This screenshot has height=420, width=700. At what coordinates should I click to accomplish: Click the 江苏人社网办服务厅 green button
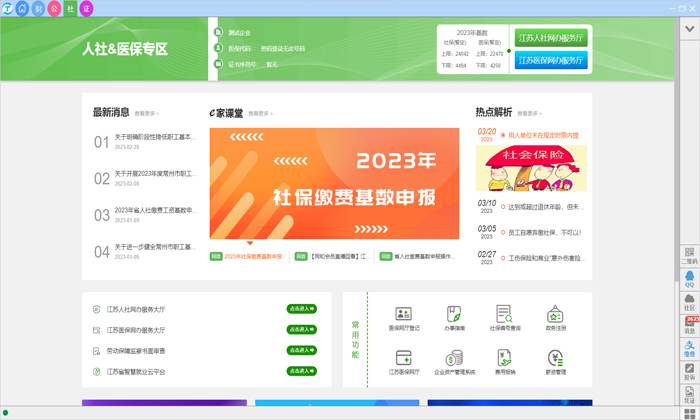coord(551,38)
